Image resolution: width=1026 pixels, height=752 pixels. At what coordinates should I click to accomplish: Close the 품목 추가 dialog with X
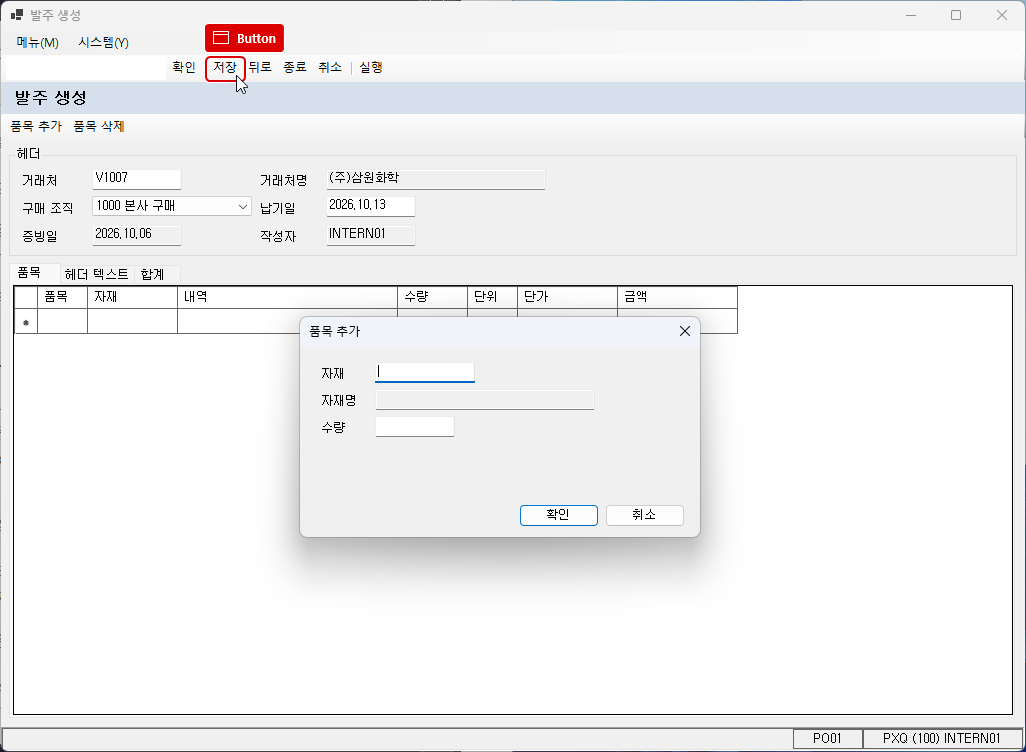click(684, 331)
